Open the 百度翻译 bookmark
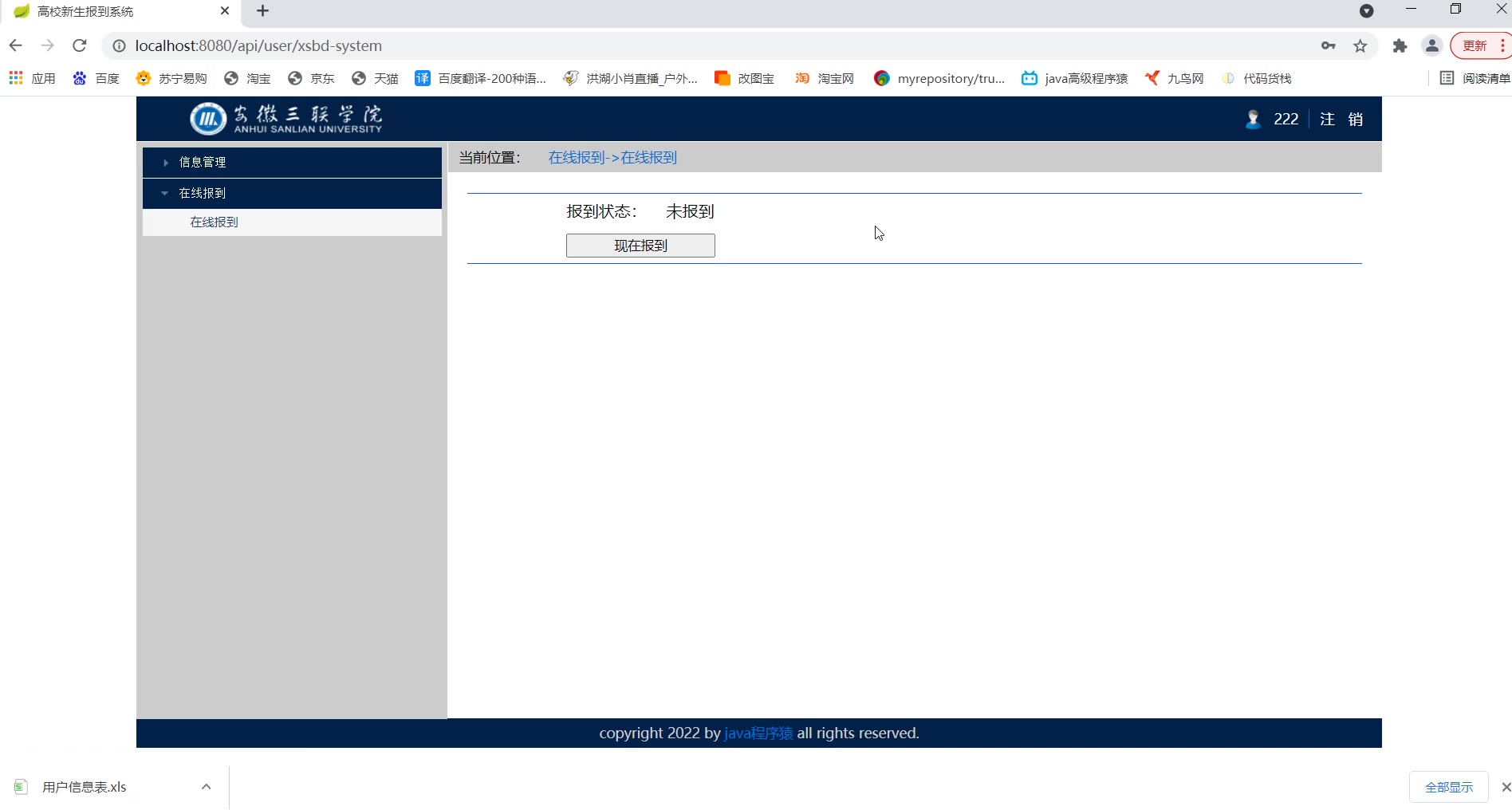The image size is (1512, 810). click(x=481, y=78)
